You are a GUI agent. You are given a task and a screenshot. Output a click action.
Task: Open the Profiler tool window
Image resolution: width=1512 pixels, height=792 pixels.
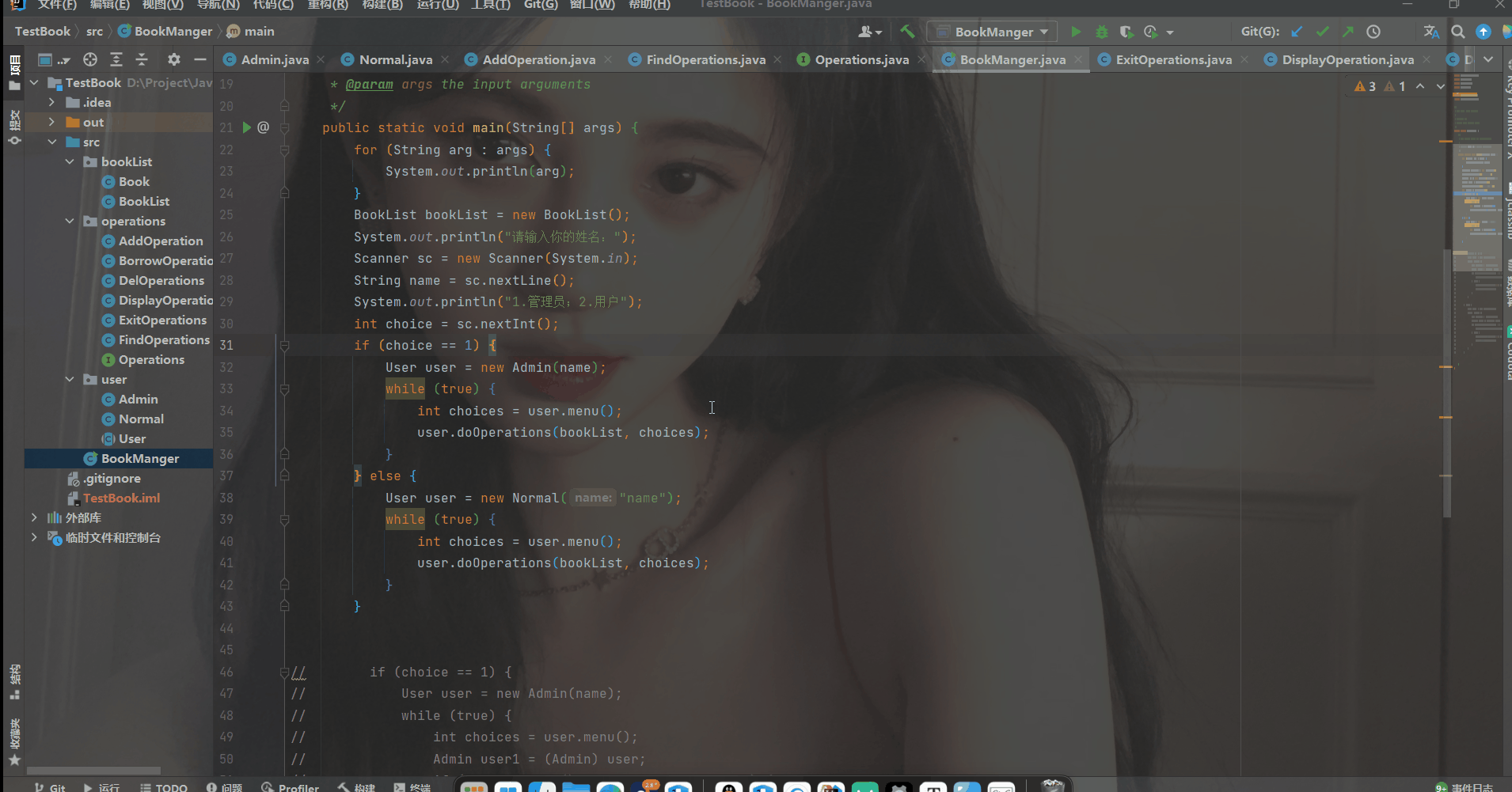[291, 787]
